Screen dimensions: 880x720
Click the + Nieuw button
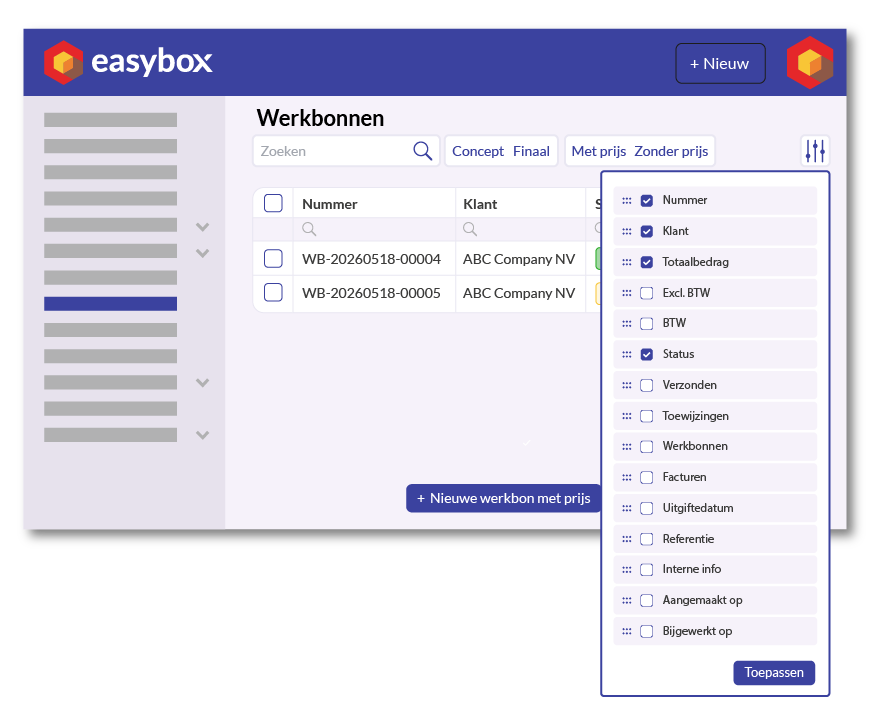click(720, 63)
